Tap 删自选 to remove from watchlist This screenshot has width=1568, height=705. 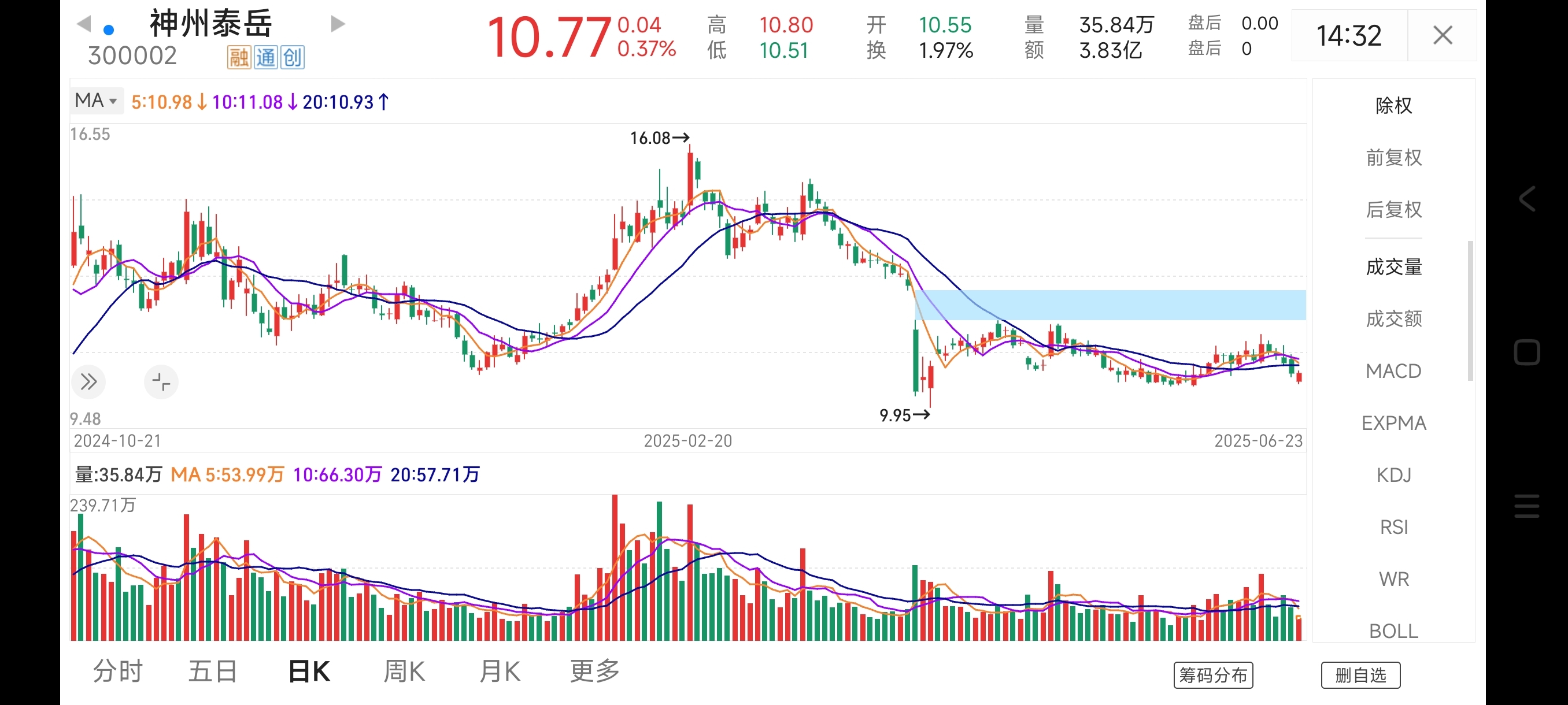[1360, 675]
